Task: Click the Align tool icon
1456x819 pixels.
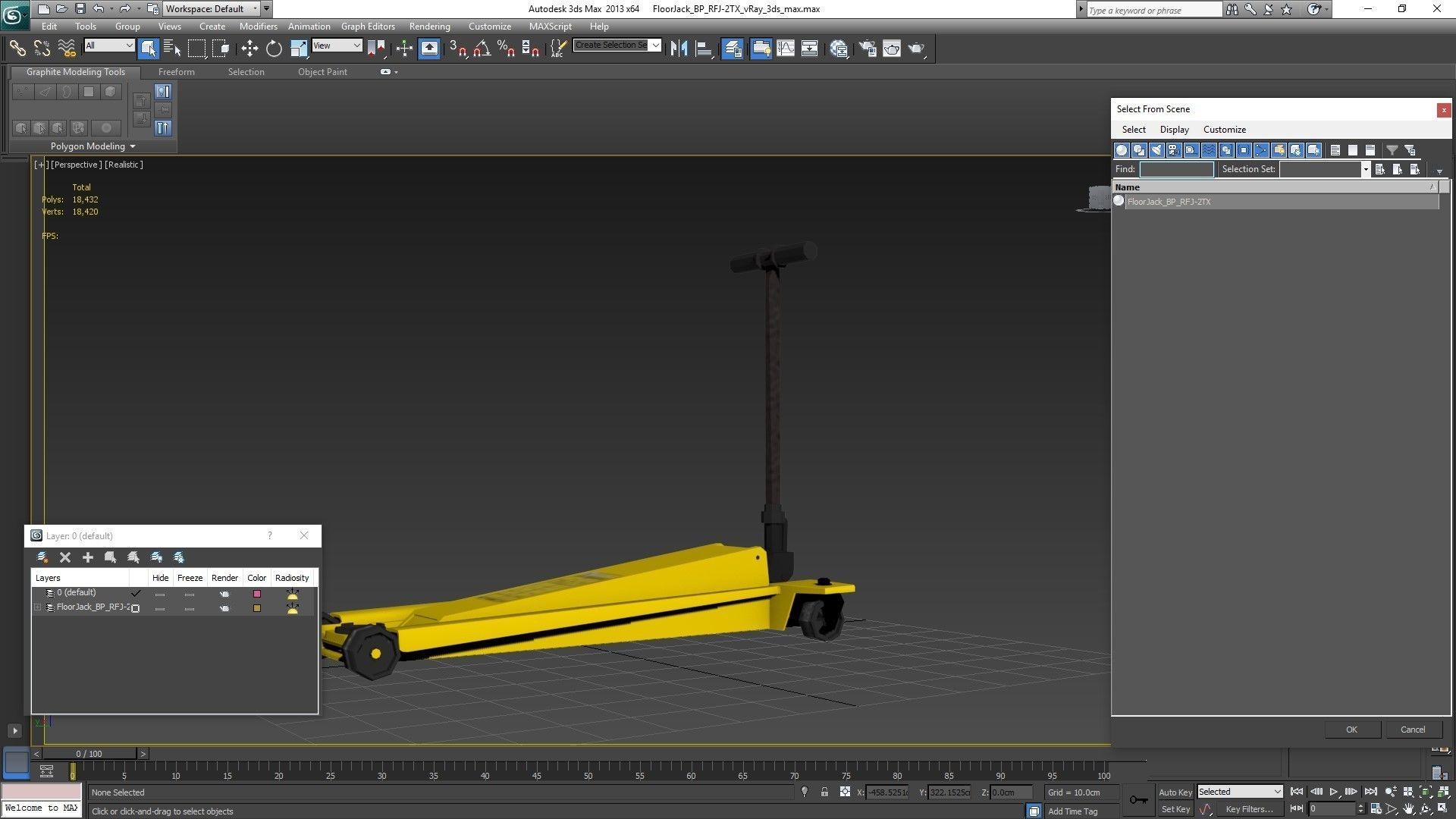Action: point(704,49)
